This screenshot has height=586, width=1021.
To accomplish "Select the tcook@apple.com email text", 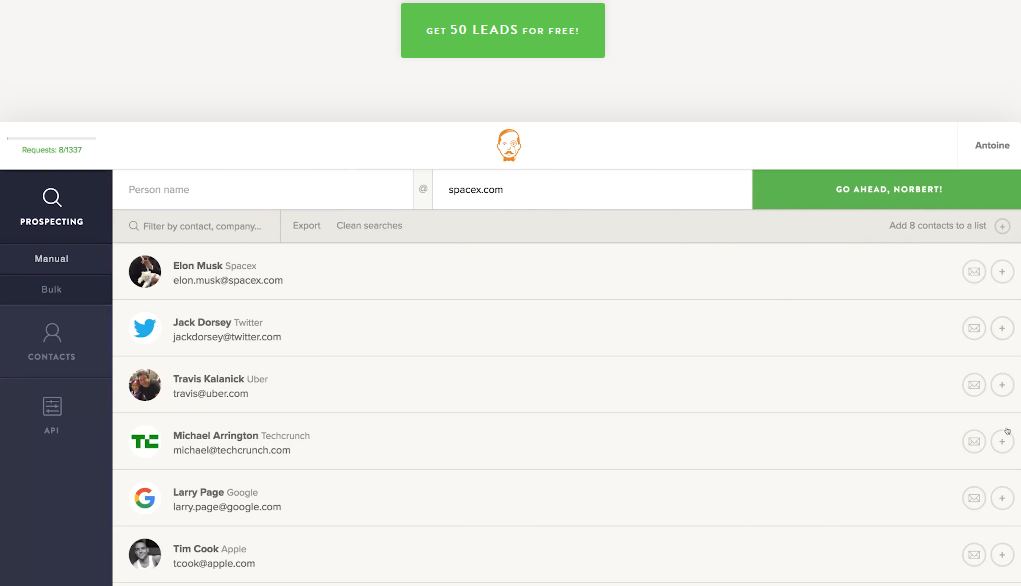I will [x=214, y=564].
